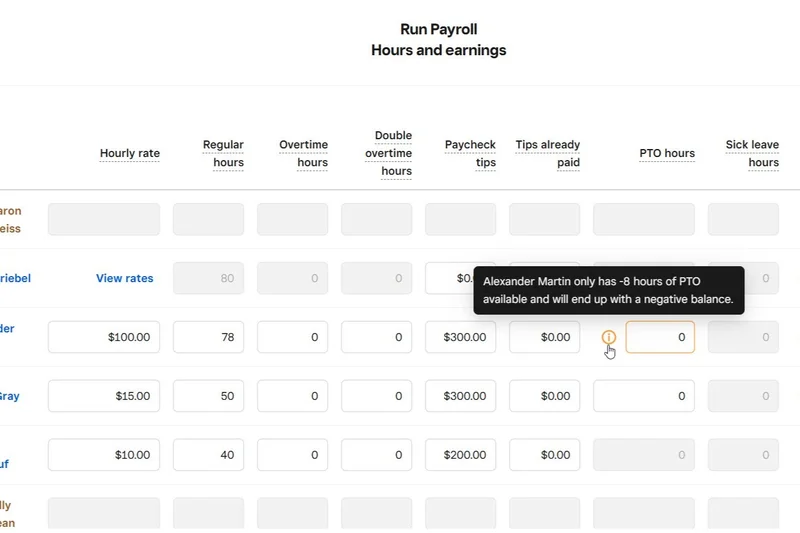800x533 pixels.
Task: Click tips already paid field in $100.00 row
Action: (x=544, y=337)
